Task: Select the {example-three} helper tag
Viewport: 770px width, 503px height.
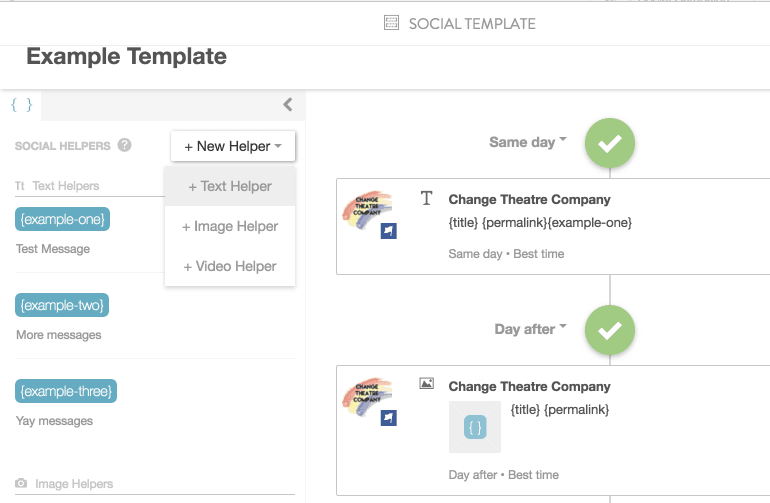Action: click(x=66, y=390)
